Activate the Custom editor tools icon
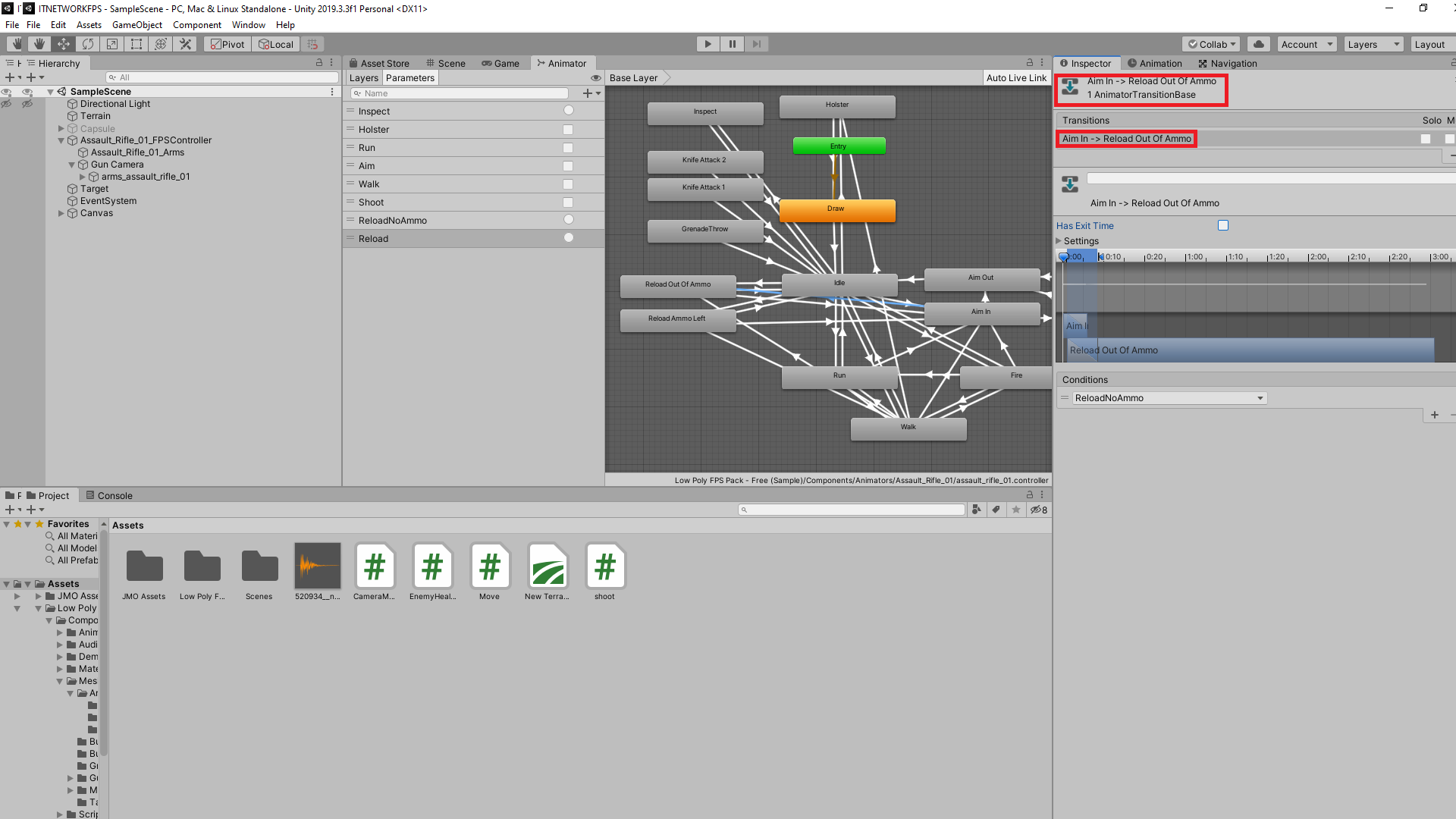The width and height of the screenshot is (1456, 819). click(x=185, y=44)
